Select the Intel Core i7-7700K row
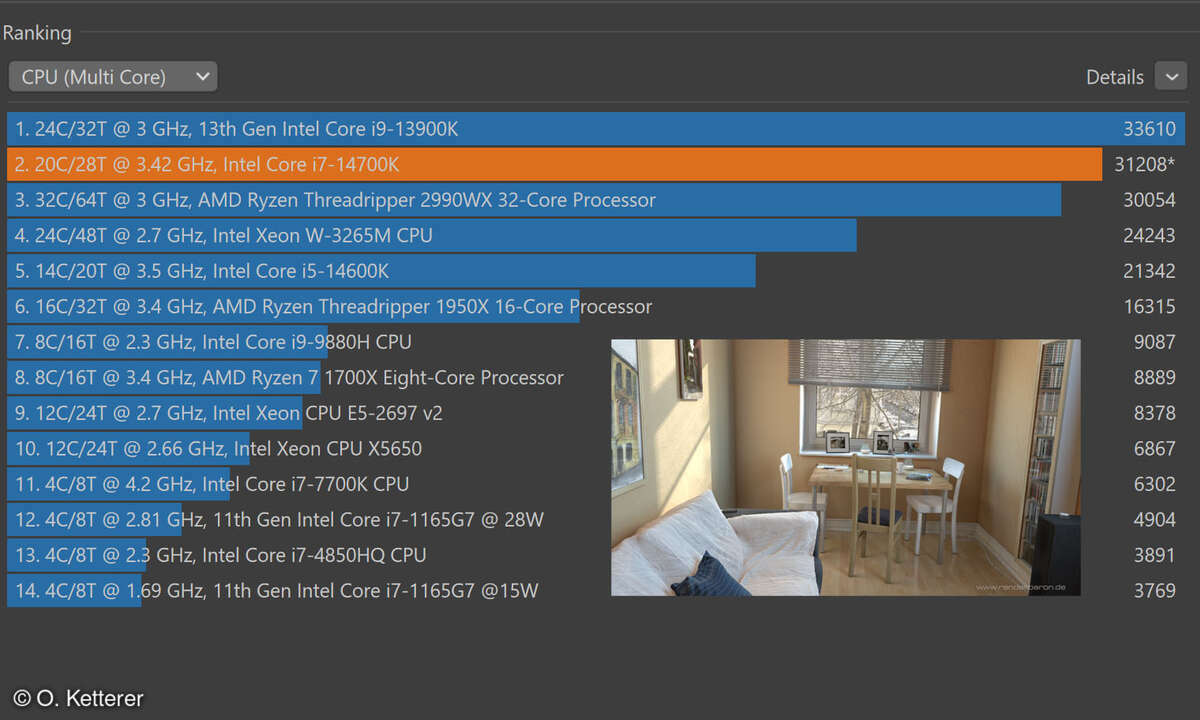This screenshot has width=1200, height=720. (x=596, y=484)
